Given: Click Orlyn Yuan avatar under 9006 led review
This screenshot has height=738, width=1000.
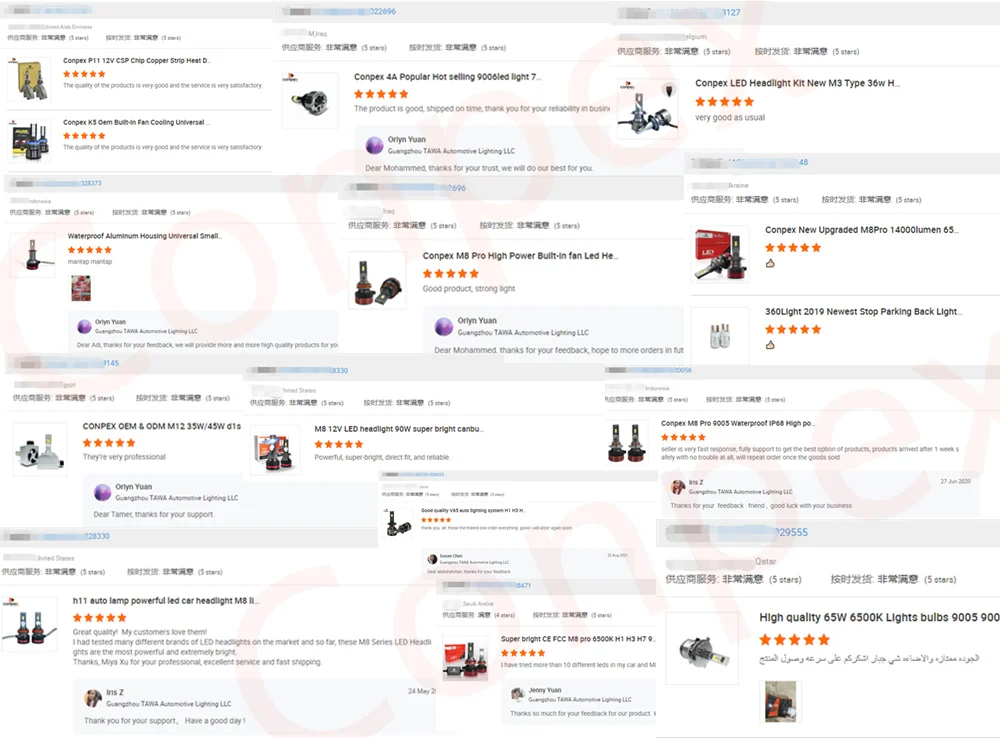Looking at the screenshot, I should [x=374, y=145].
